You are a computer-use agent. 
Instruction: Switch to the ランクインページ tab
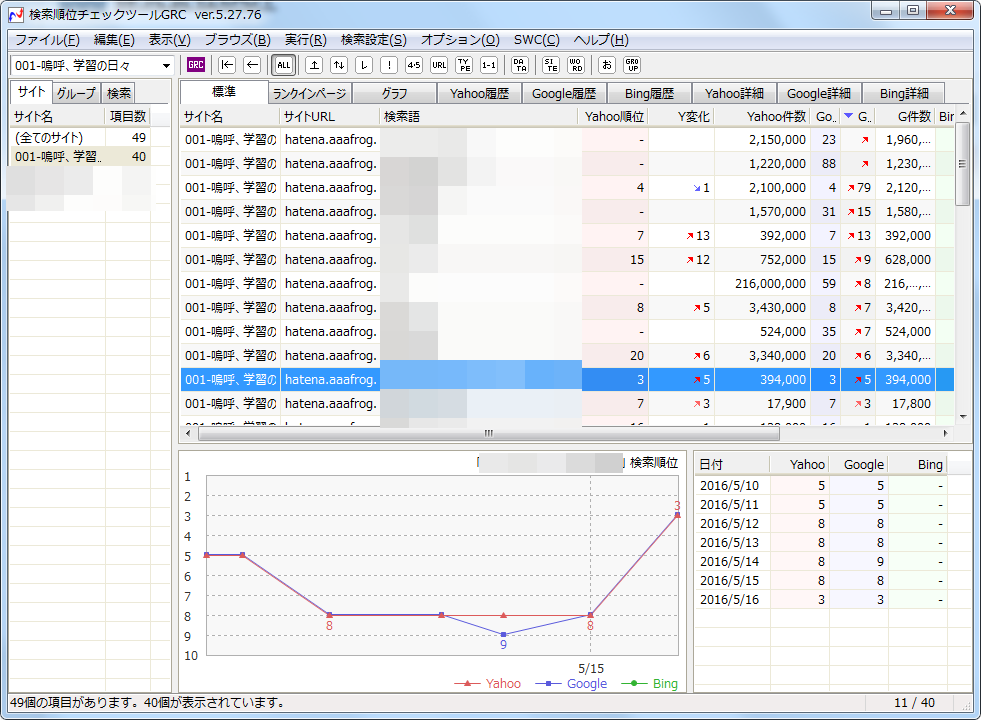(x=310, y=93)
